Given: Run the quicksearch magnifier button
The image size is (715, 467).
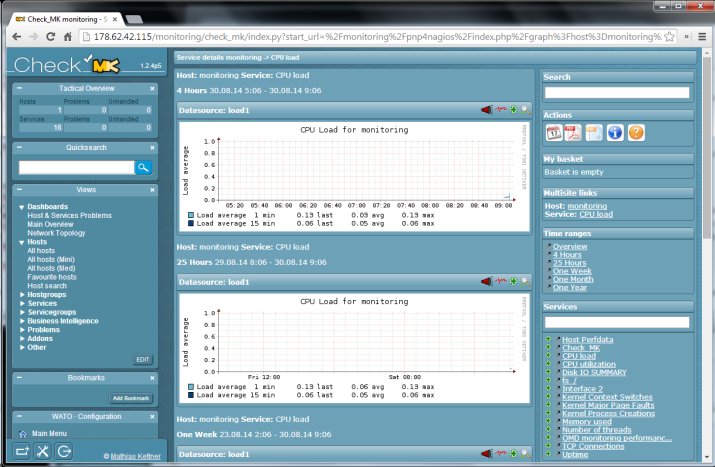Looking at the screenshot, I should click(143, 167).
